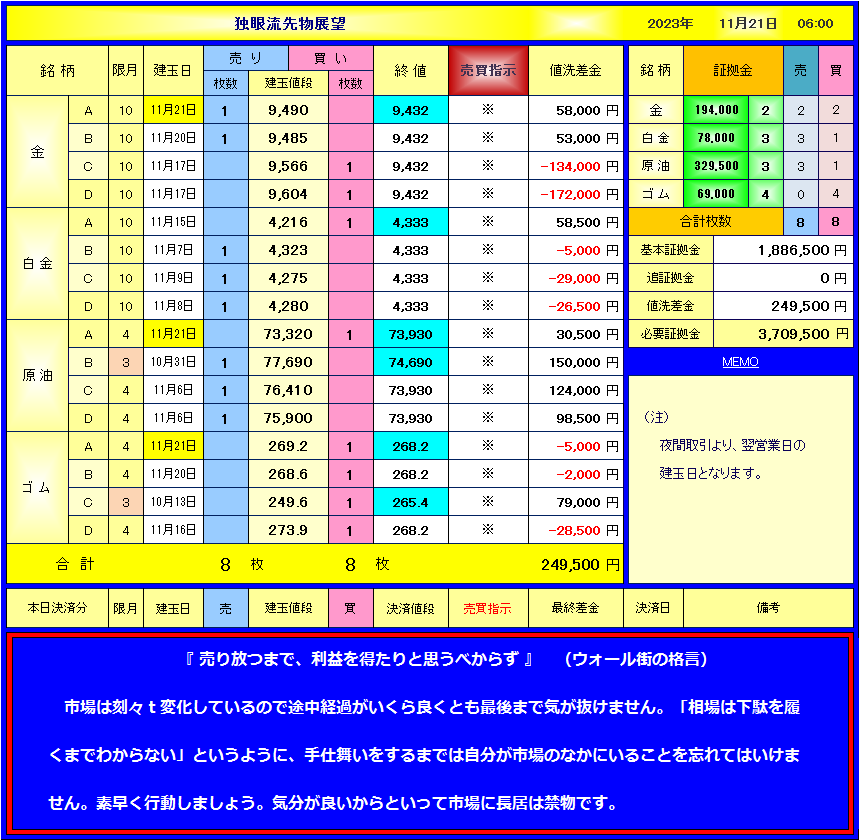Select 金 A entry price 9,490
The image size is (859, 840).
tap(288, 110)
